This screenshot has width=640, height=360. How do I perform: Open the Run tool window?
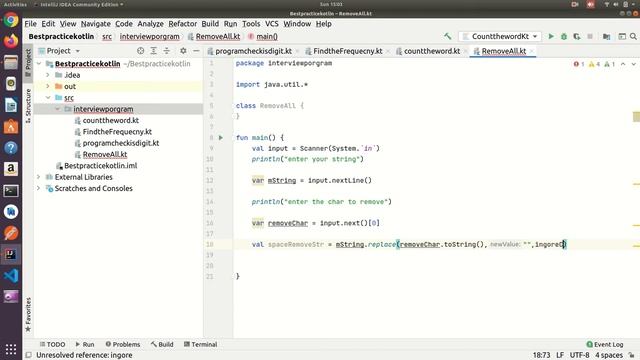[84, 344]
